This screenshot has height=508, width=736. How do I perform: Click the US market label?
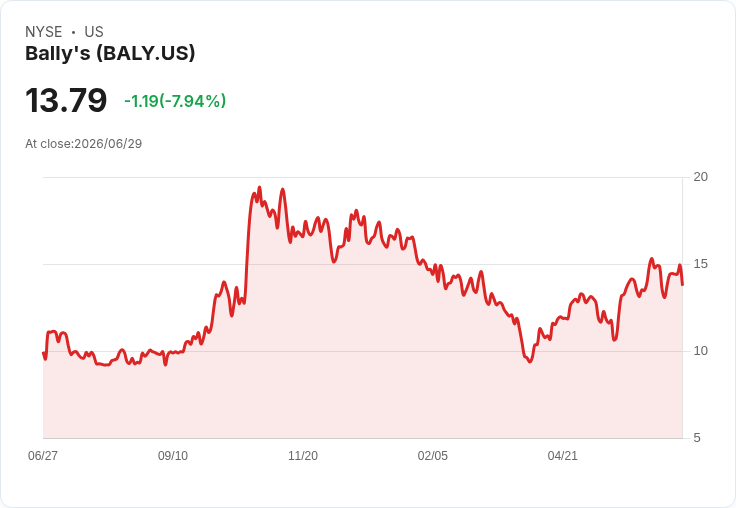click(x=94, y=31)
